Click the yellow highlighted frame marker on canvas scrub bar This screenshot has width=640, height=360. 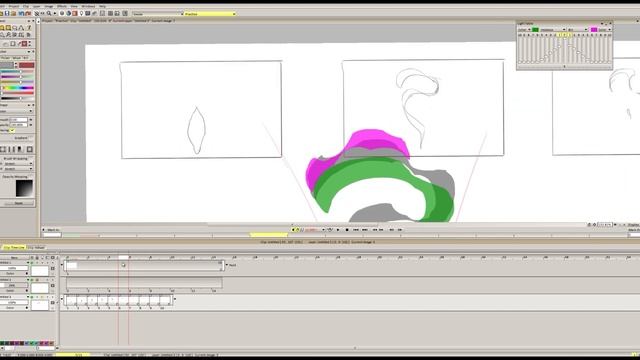[x=269, y=235]
